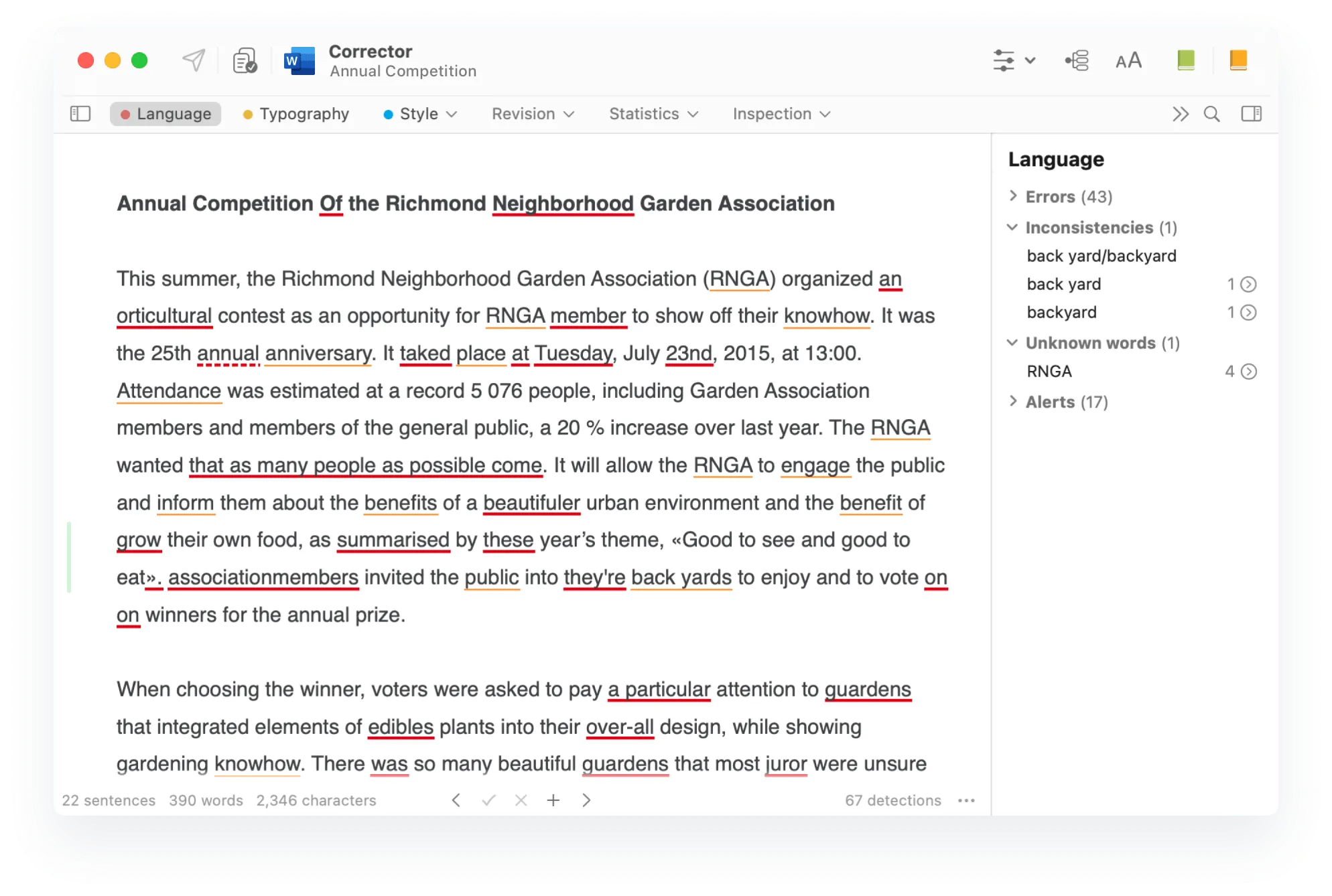Click the search magnifier icon

tap(1211, 114)
